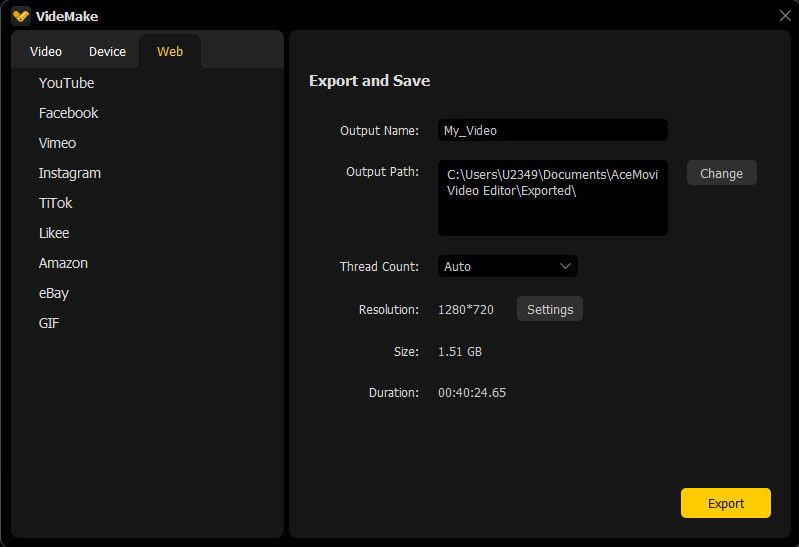Screen dimensions: 799x547
Task: Switch to the Device tab
Action: pos(107,51)
